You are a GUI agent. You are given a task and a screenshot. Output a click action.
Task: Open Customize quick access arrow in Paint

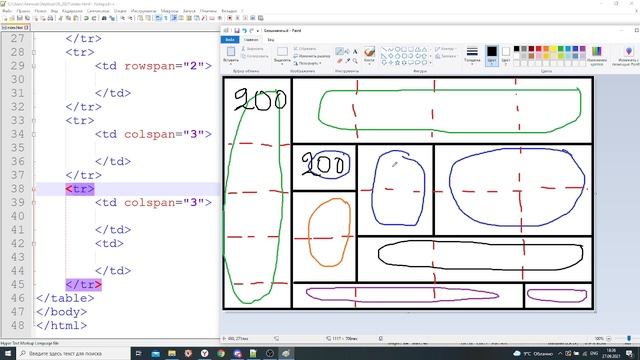point(258,31)
